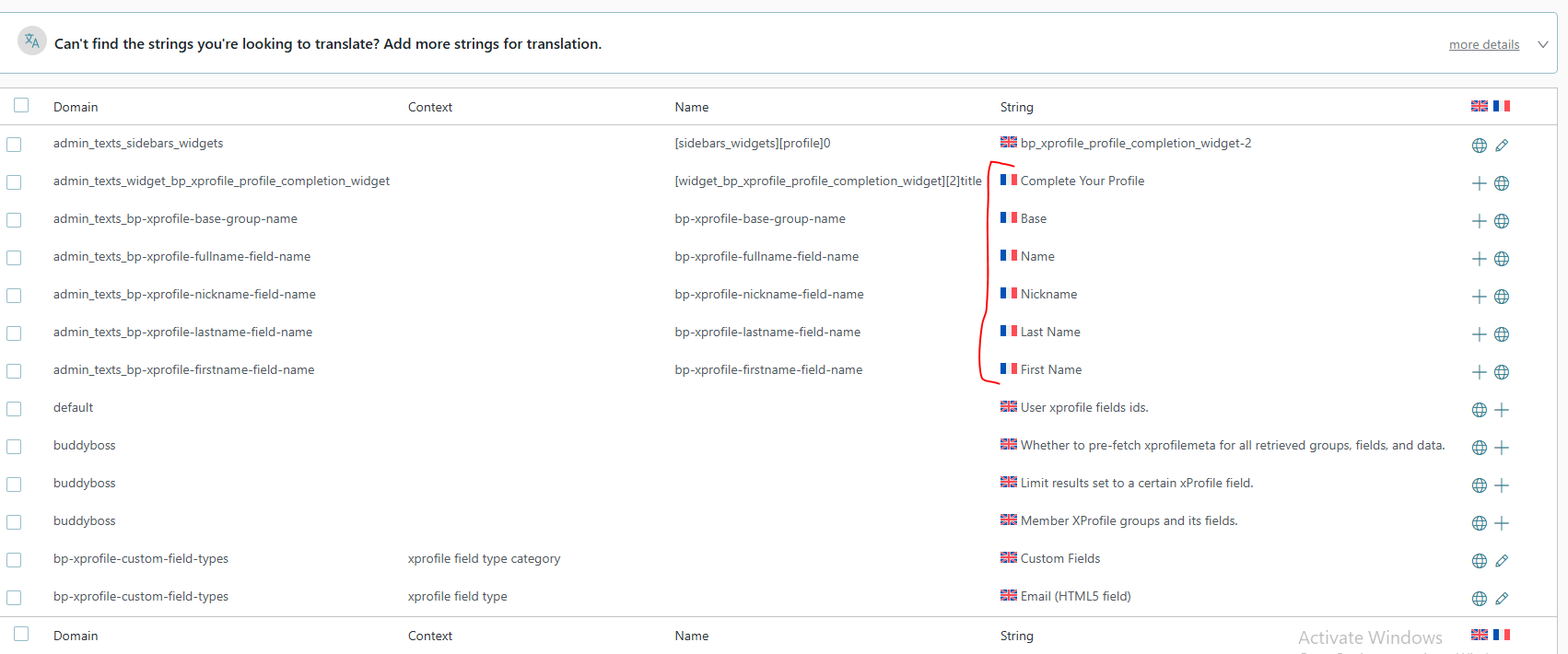Click the globe icon in the Base row

(x=1502, y=221)
